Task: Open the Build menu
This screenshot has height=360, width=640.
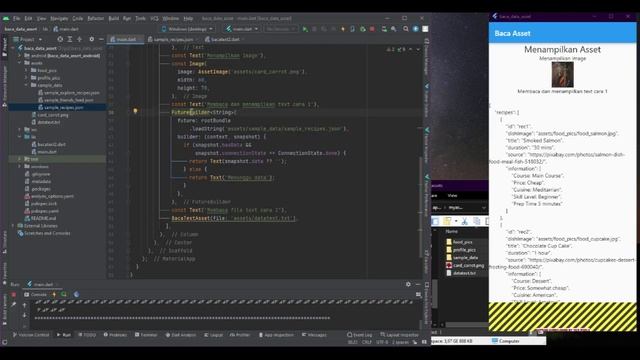Action: [x=113, y=18]
